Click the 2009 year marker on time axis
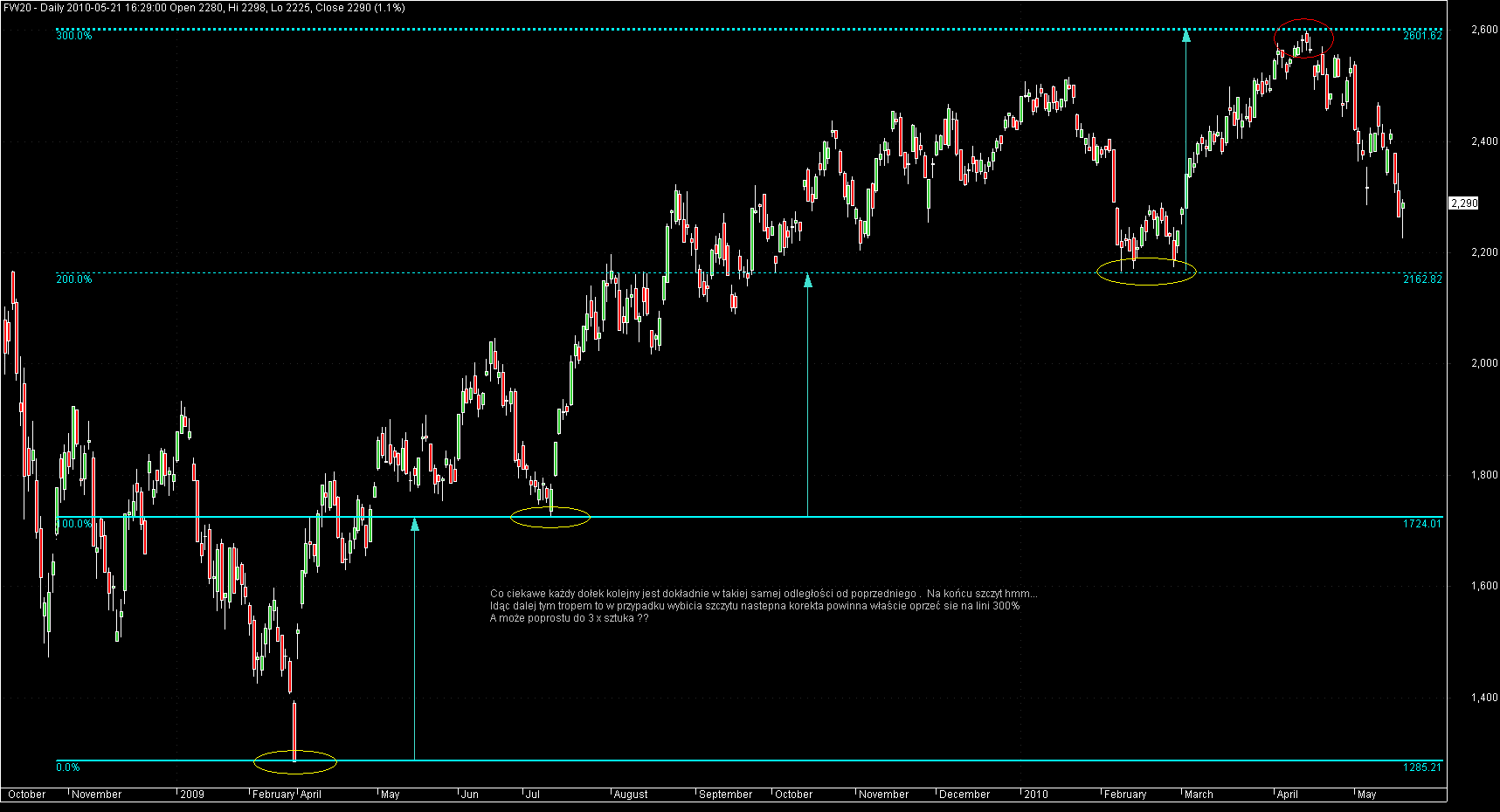1500x812 pixels. tap(192, 795)
